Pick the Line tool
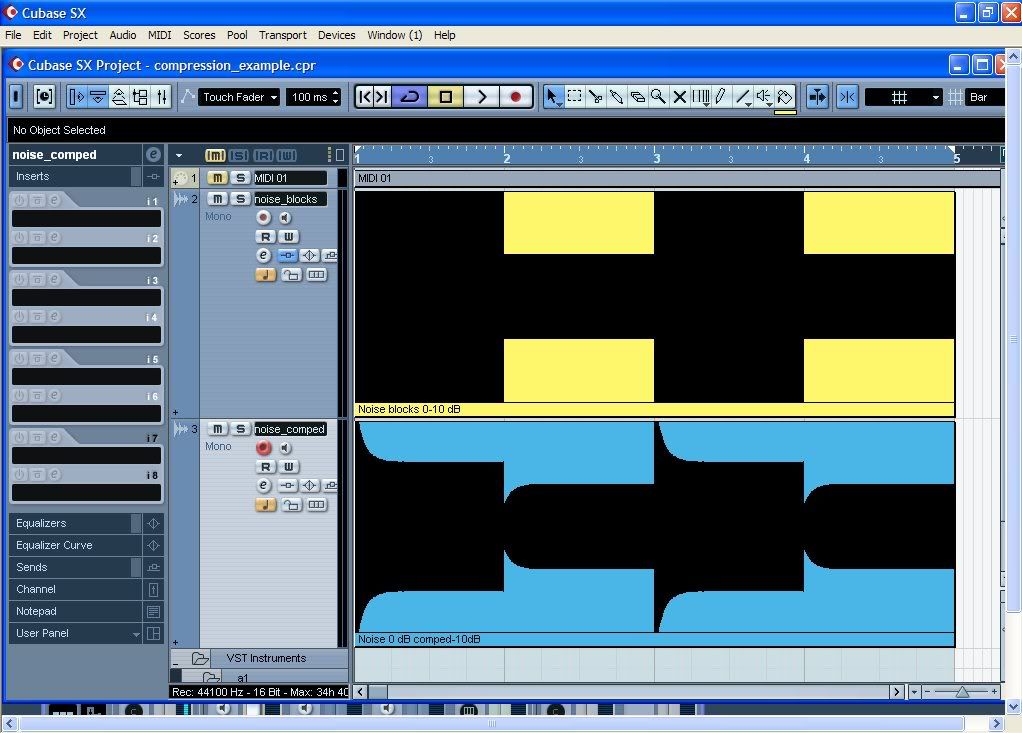1022x733 pixels. coord(742,97)
